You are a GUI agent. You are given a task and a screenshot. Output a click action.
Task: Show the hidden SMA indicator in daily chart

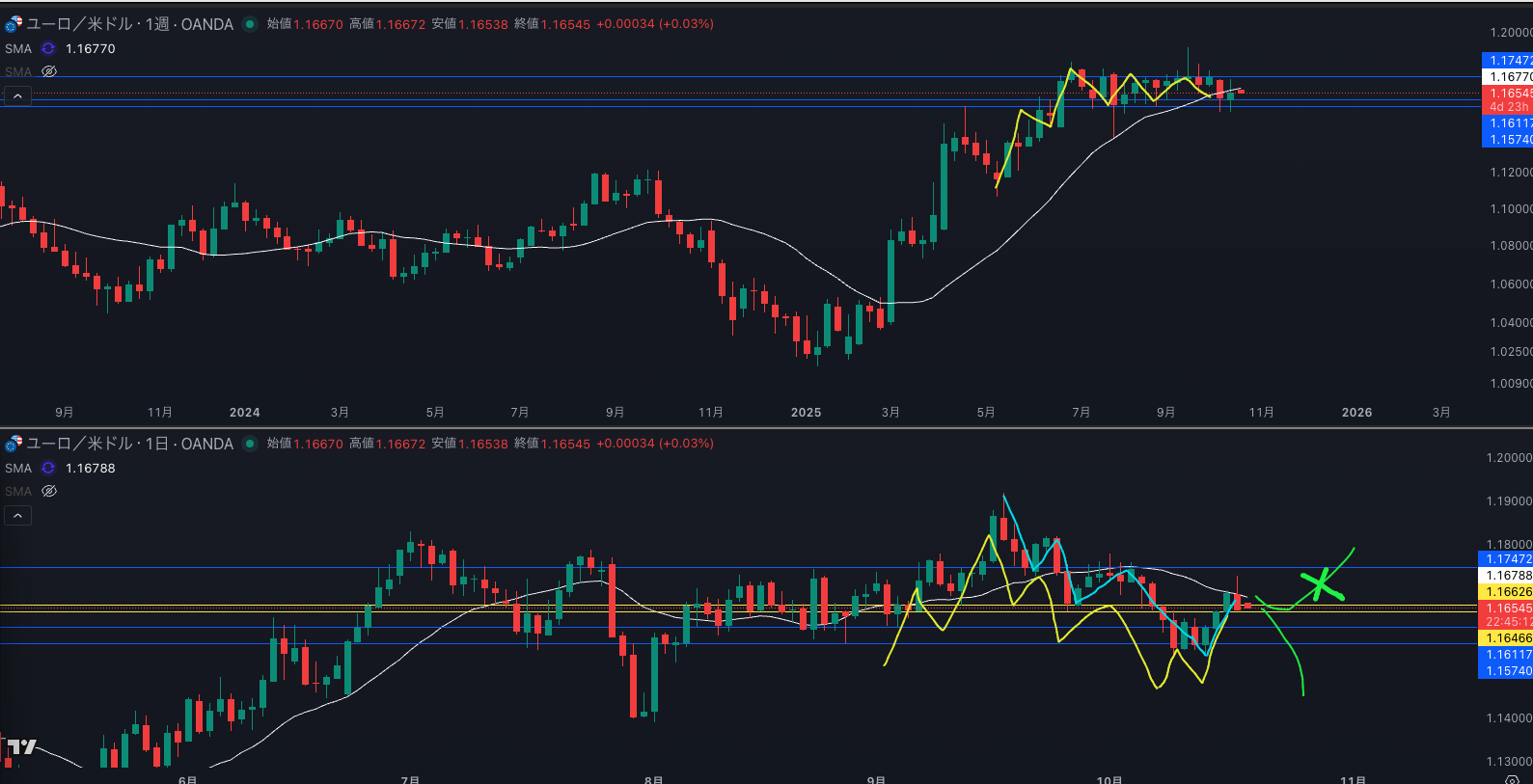pos(49,491)
